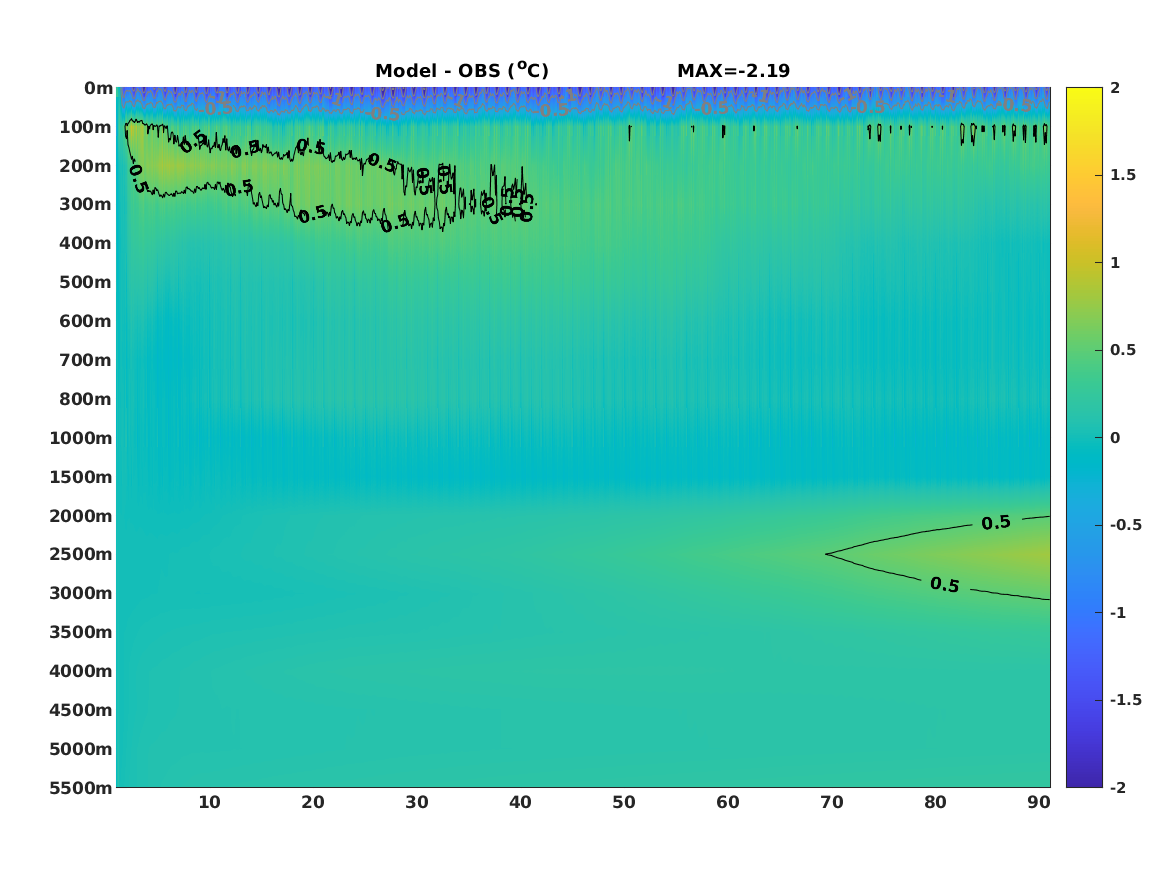Select the '200m' depth axis label
This screenshot has height=875, width=1167.
[86, 166]
